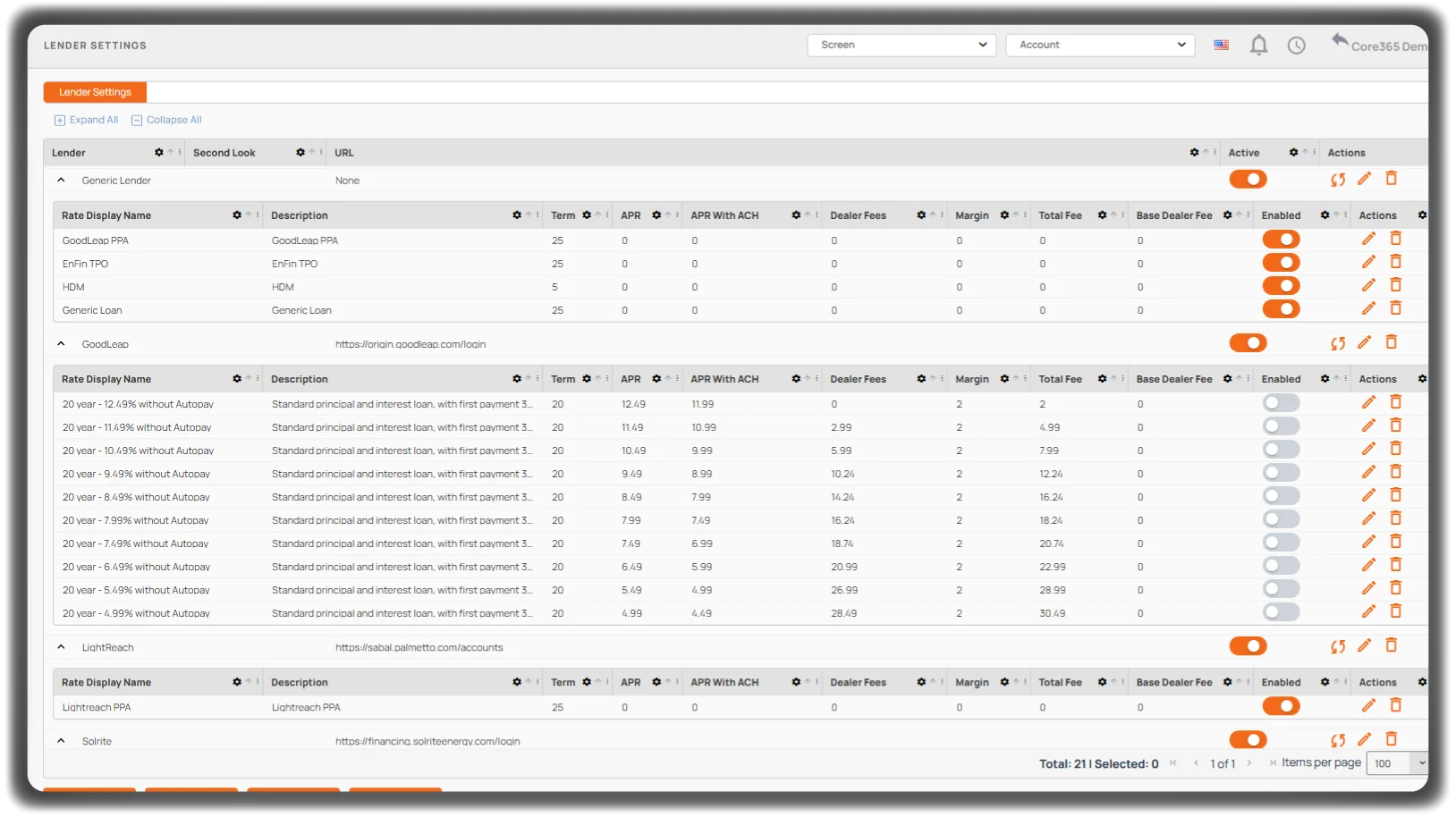The width and height of the screenshot is (1456, 817).
Task: Go to next page arrow
Action: pyautogui.click(x=1249, y=763)
